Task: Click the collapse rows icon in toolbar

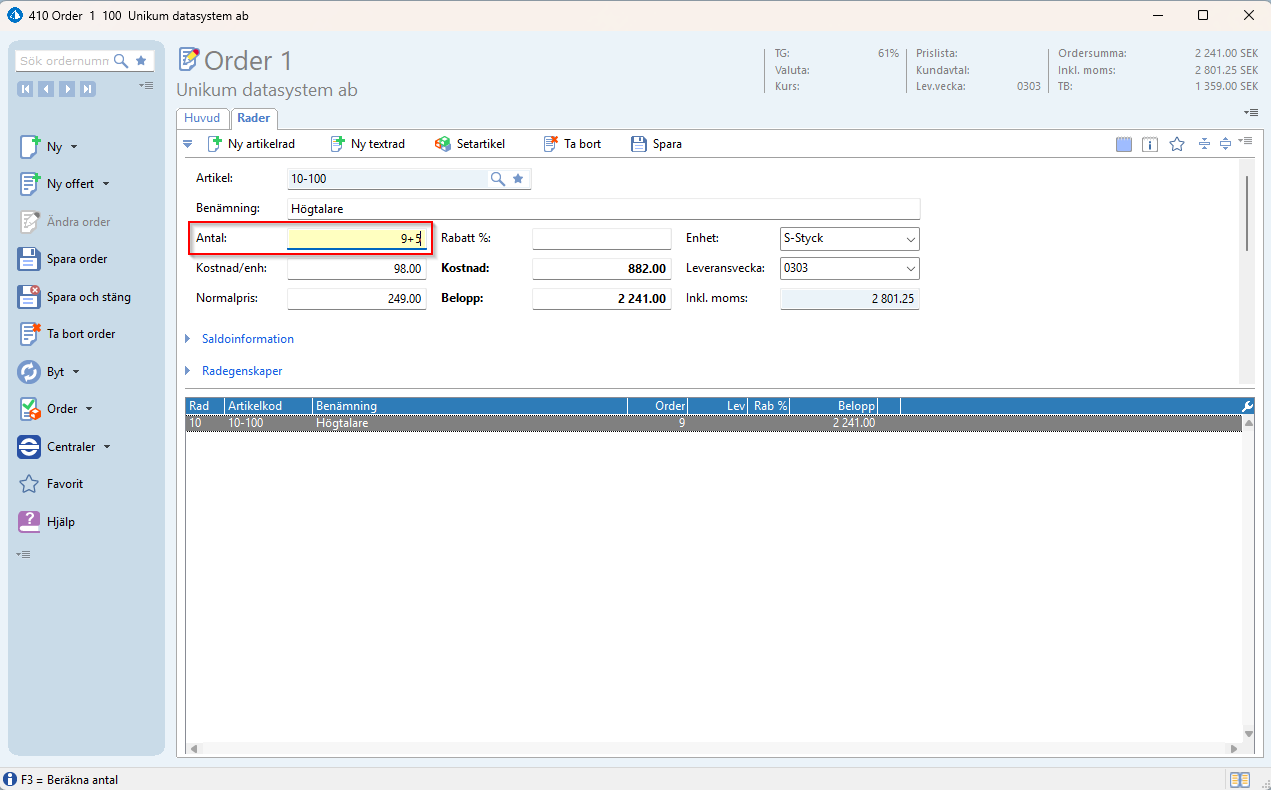Action: click(1204, 144)
